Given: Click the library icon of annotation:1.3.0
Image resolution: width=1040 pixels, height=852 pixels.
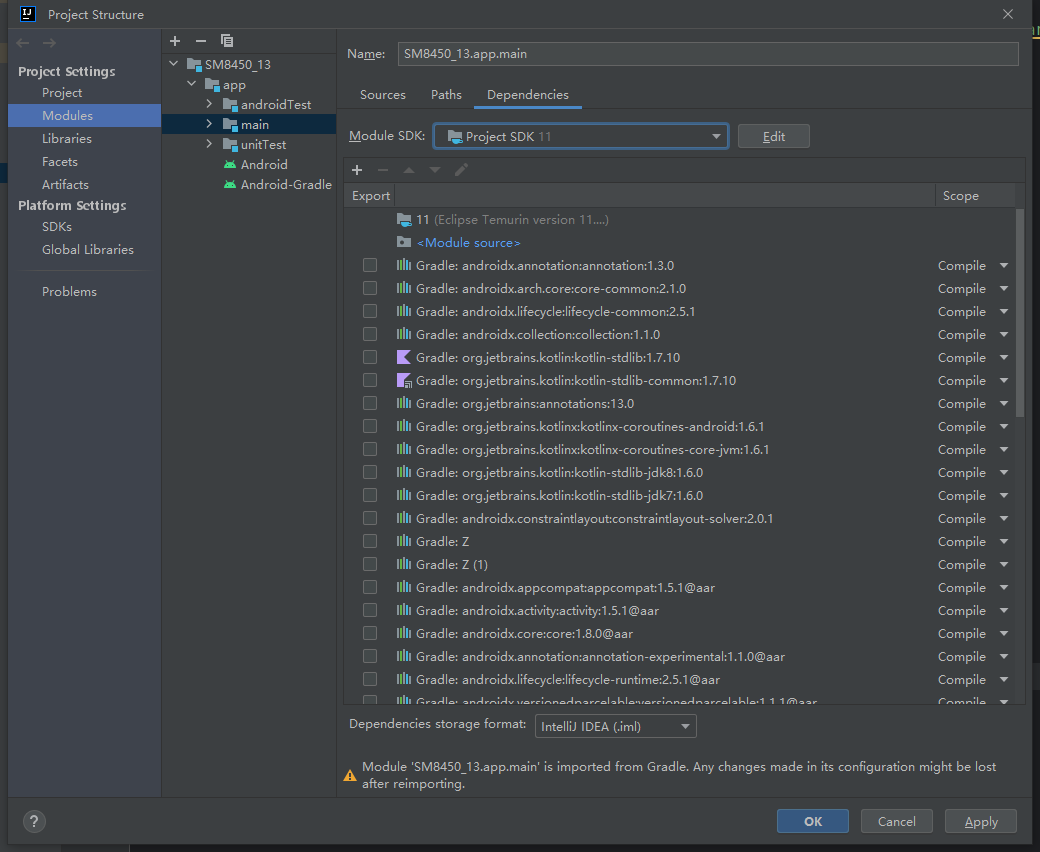Looking at the screenshot, I should click(404, 265).
